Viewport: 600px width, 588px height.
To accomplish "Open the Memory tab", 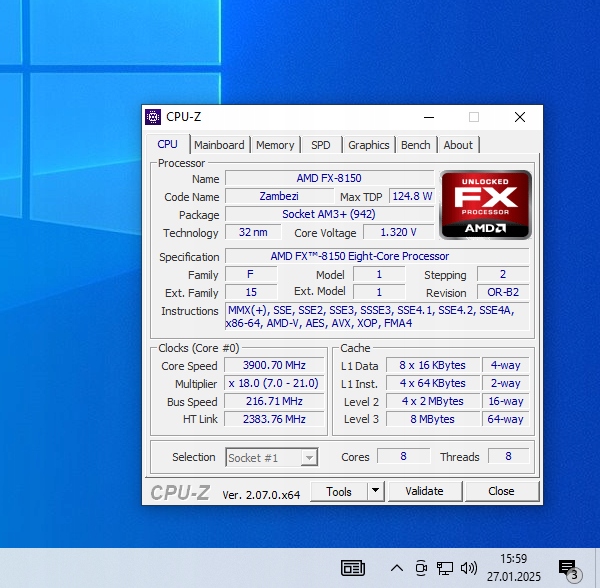I will [275, 145].
